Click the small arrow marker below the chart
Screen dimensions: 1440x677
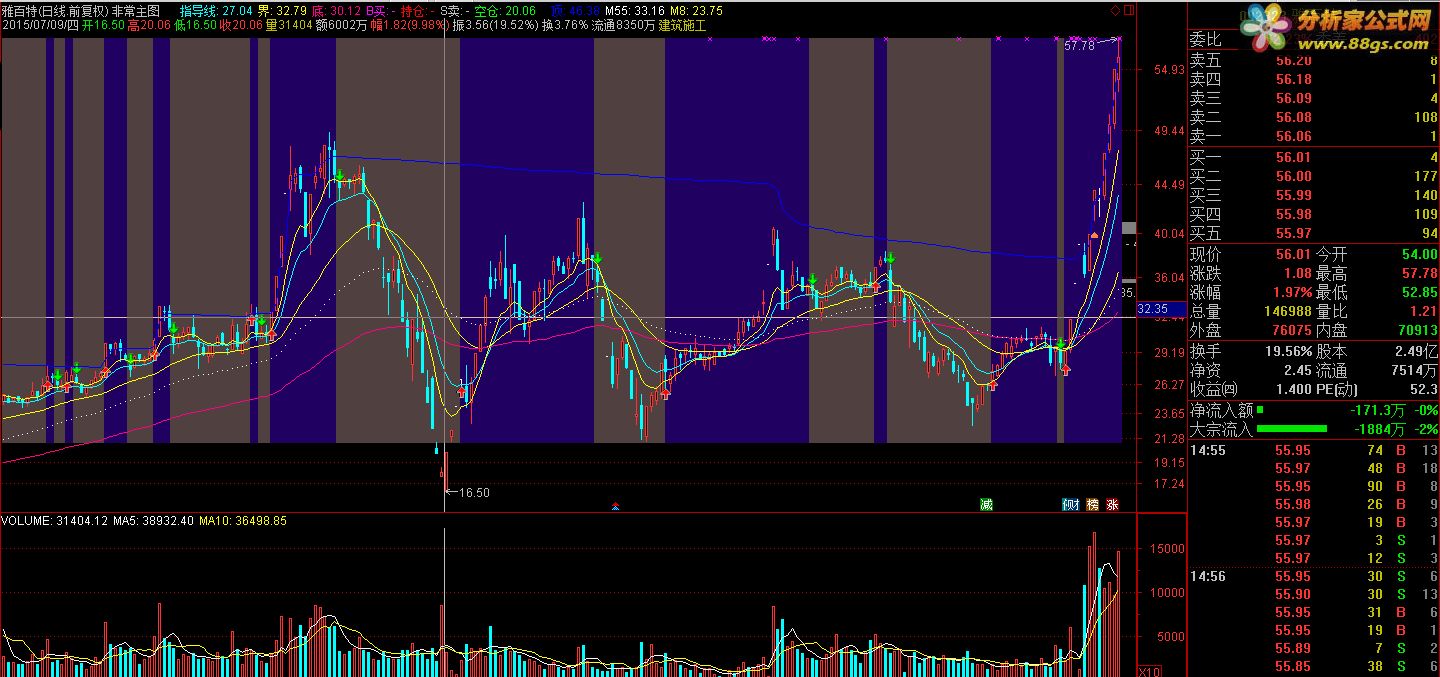(615, 506)
